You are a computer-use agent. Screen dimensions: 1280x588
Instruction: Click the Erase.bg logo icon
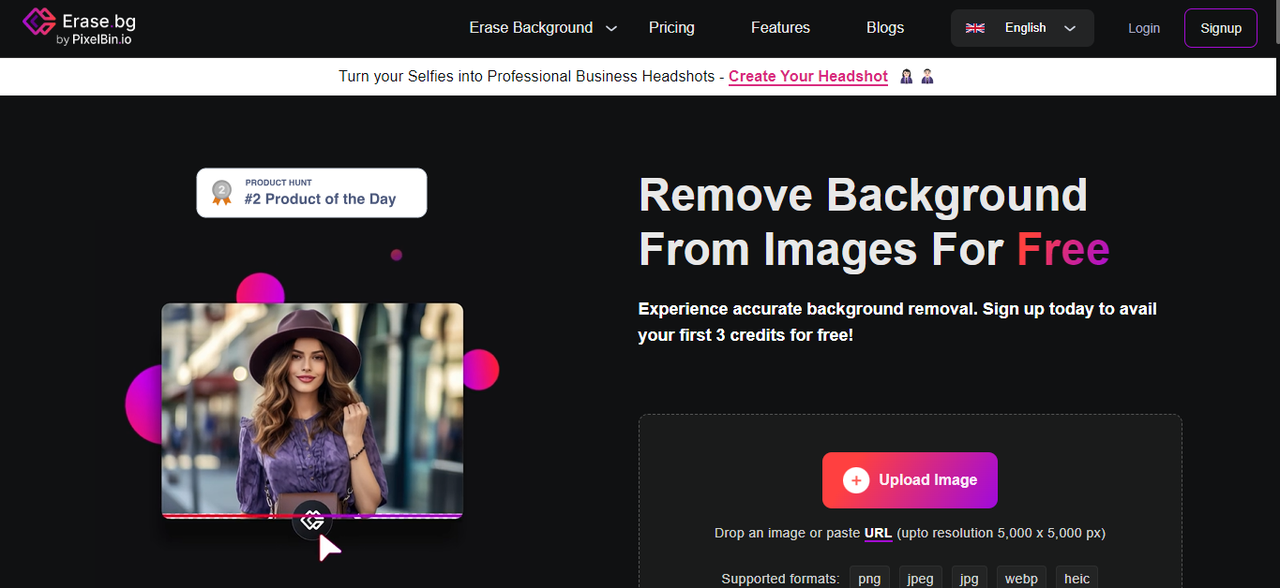38,24
